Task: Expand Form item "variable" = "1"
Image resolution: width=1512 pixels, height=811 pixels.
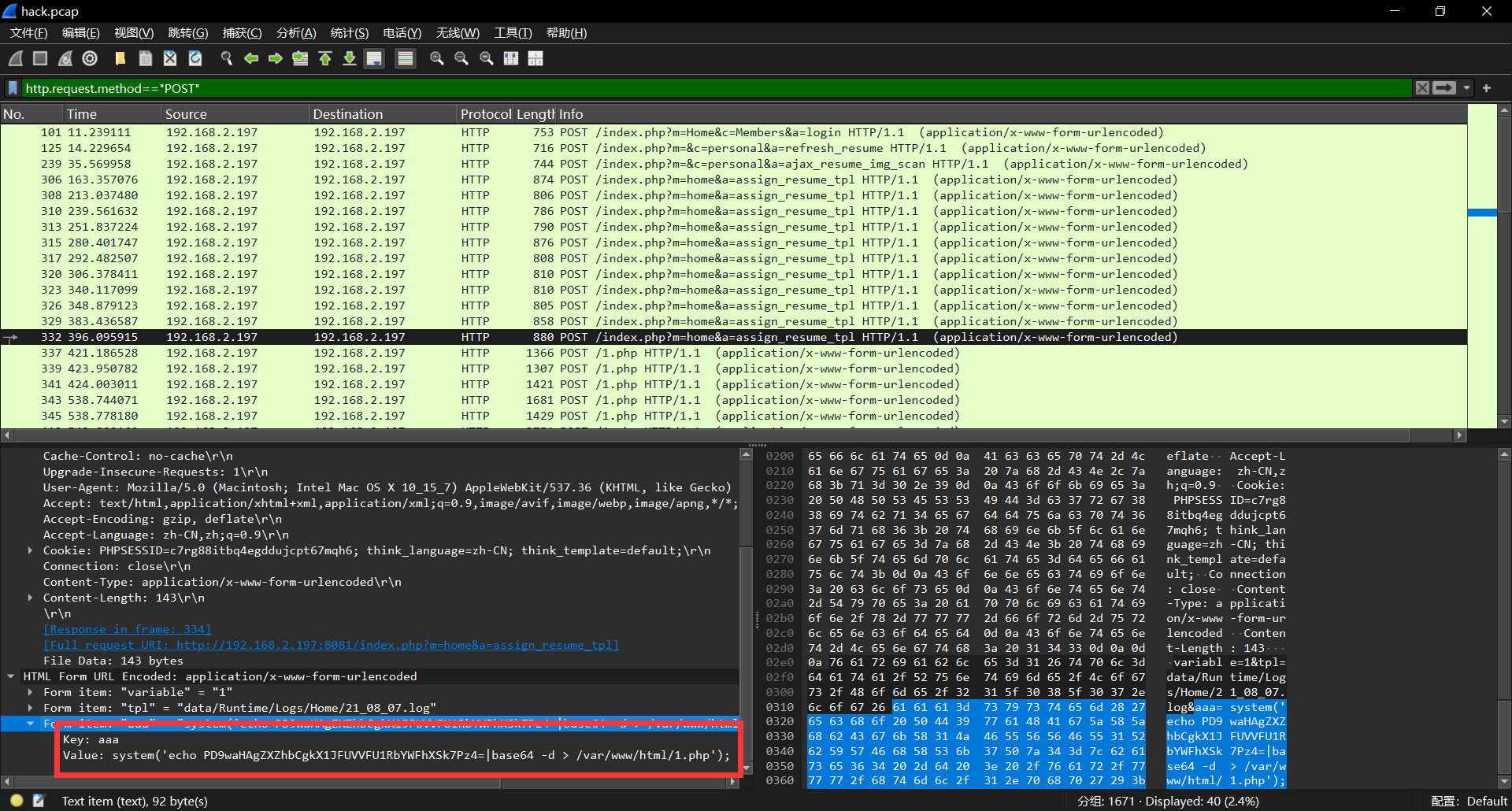Action: (30, 692)
